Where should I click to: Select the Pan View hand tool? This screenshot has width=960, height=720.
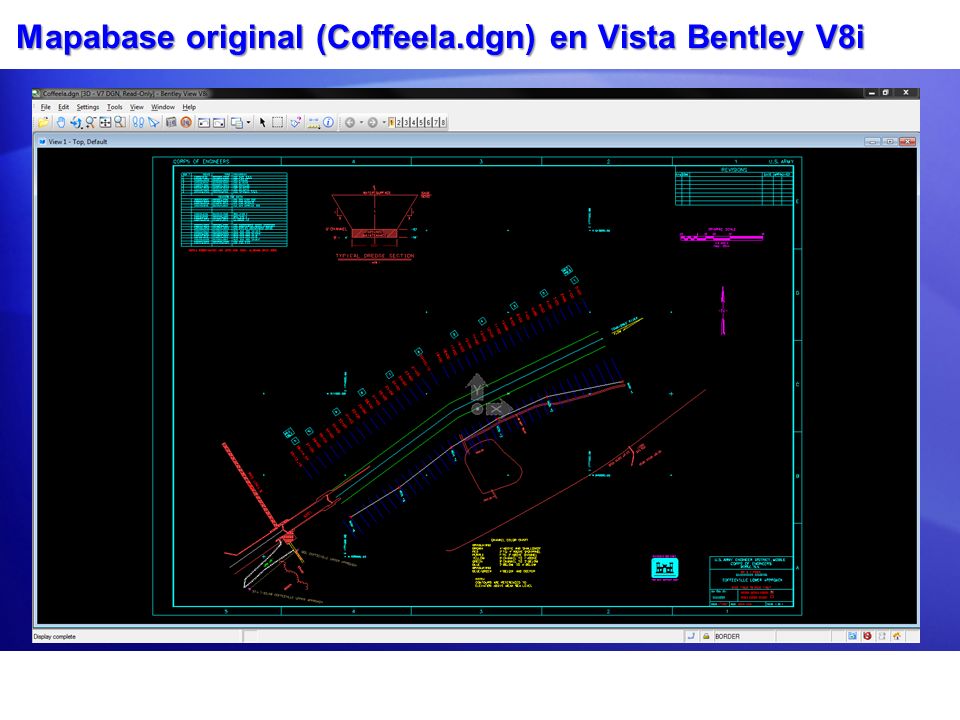pyautogui.click(x=61, y=122)
